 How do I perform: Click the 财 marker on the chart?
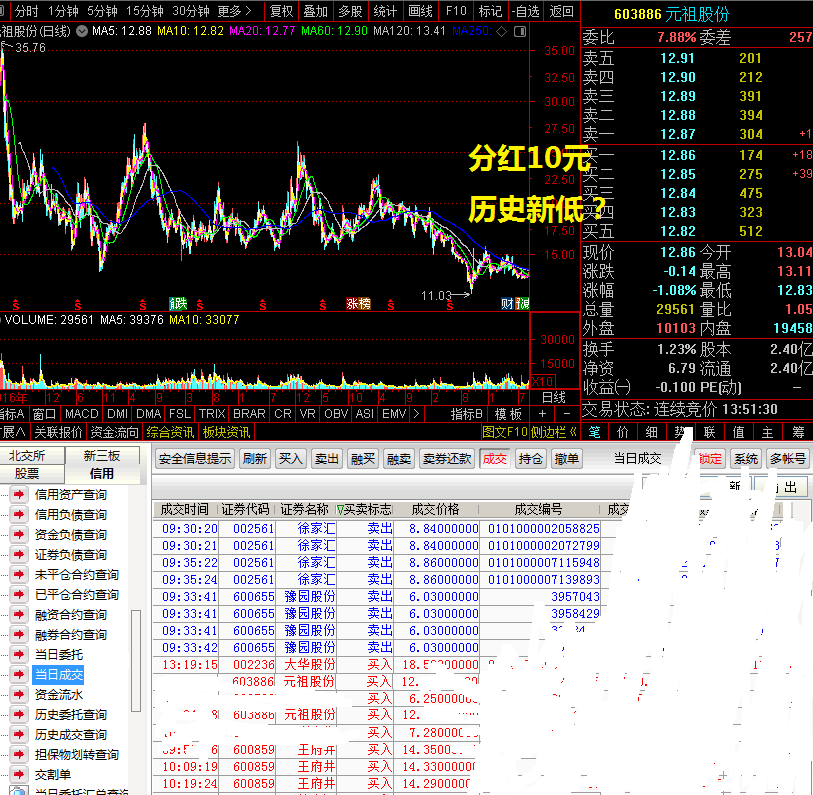(x=507, y=304)
